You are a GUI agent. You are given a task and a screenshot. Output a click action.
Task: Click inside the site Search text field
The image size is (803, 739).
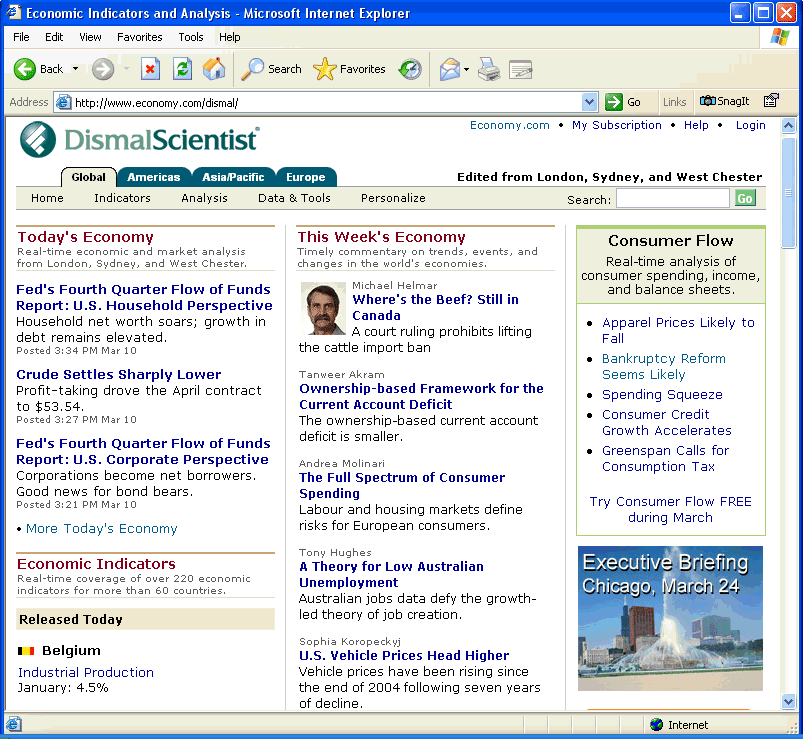click(672, 198)
